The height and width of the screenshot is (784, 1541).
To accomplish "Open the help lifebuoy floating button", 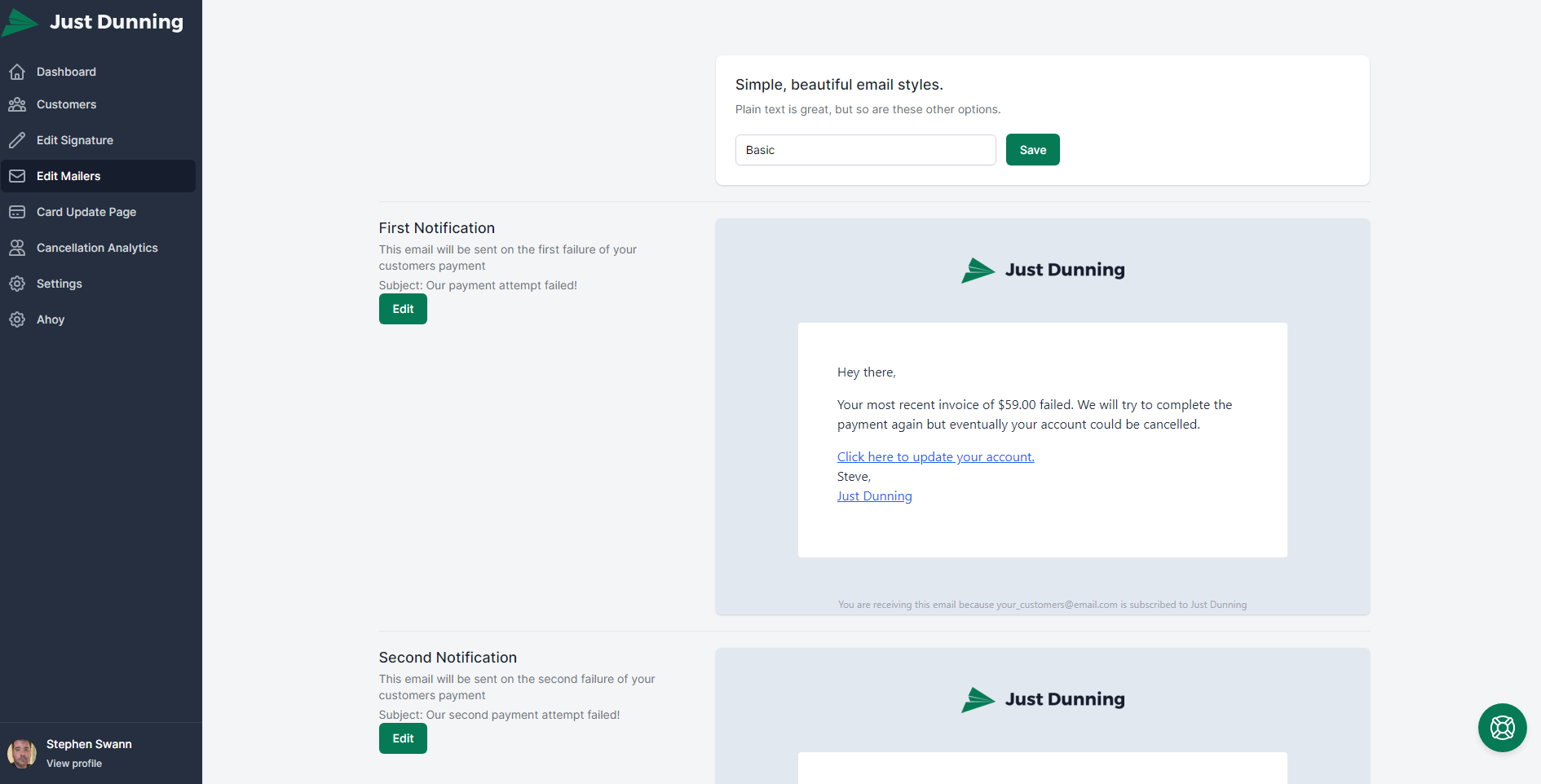I will [x=1502, y=727].
